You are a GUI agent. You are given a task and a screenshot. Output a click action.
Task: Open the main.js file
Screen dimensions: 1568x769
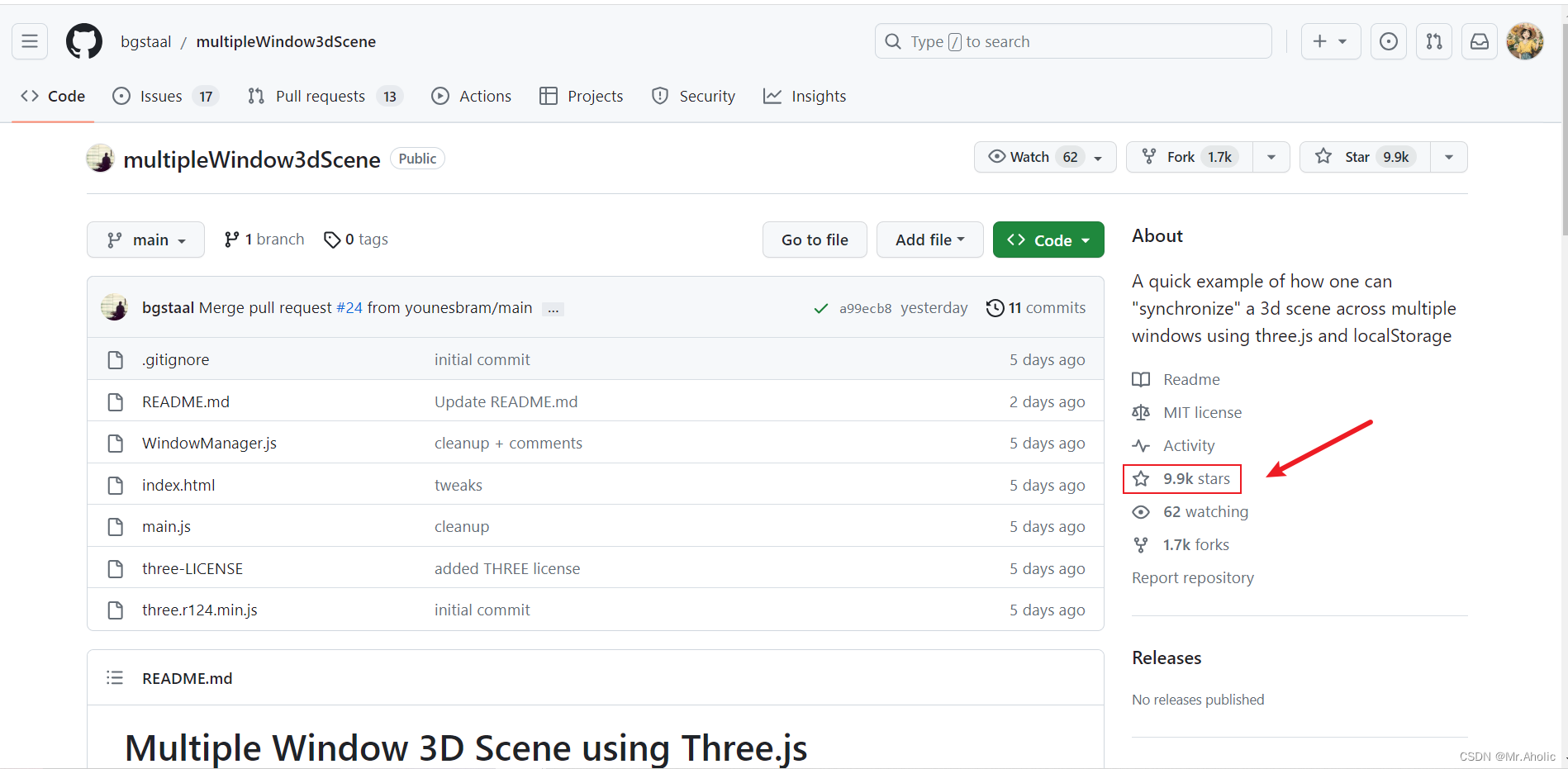coord(166,526)
